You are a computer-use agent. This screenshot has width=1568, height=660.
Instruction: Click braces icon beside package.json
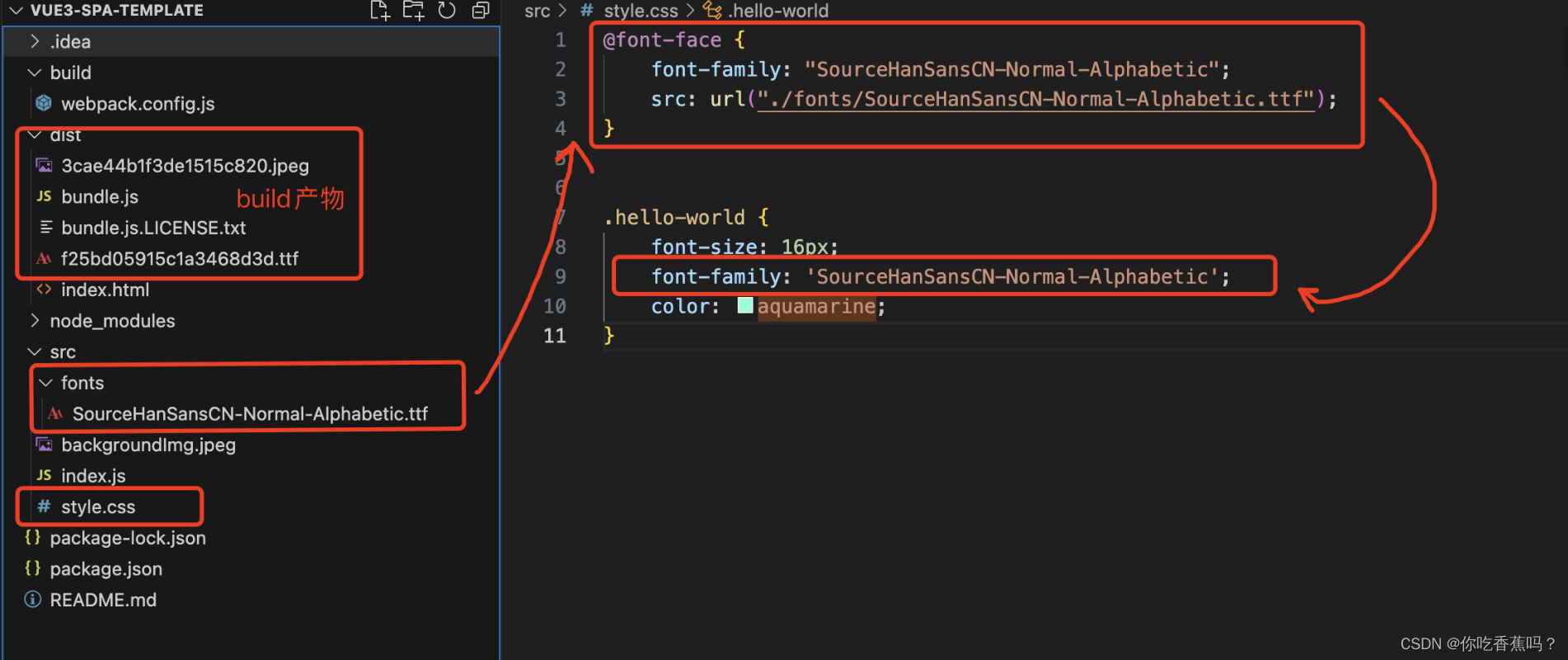click(32, 568)
